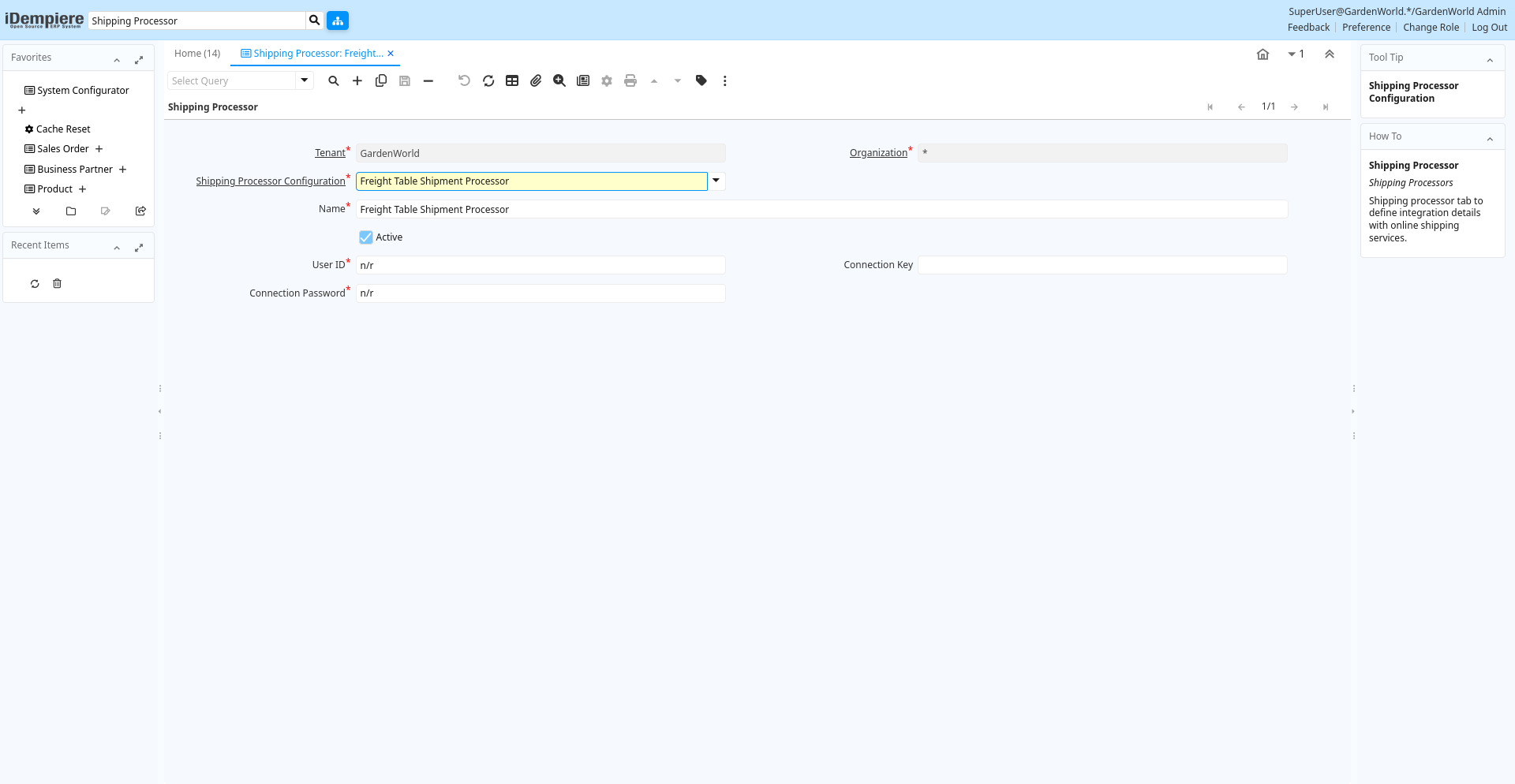This screenshot has height=784, width=1515.
Task: Open attachments with the paperclip icon
Action: 536,80
